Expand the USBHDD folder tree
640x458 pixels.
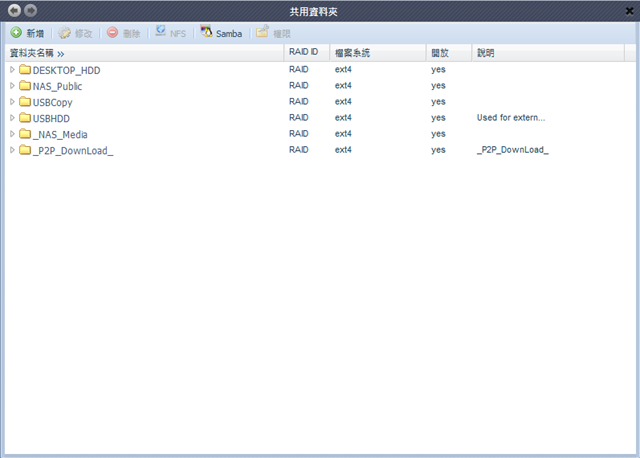(x=12, y=118)
